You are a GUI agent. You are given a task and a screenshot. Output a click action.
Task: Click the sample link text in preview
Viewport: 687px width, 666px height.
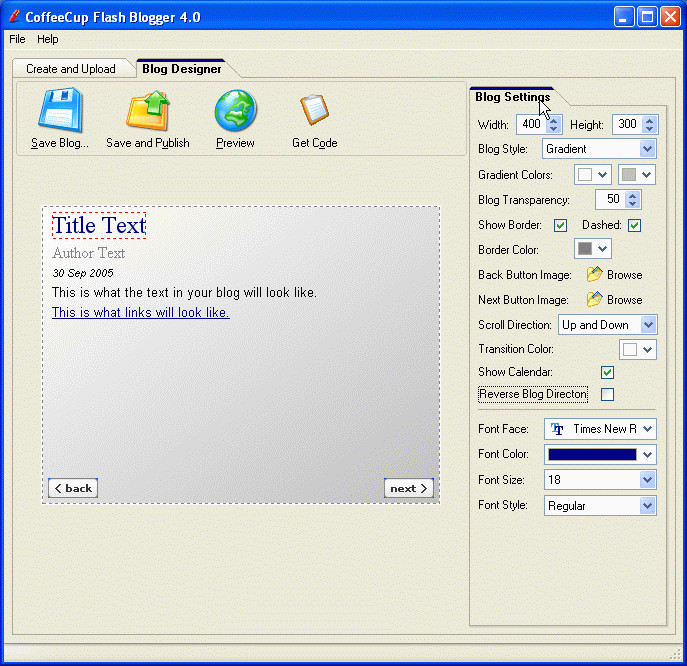pyautogui.click(x=141, y=312)
